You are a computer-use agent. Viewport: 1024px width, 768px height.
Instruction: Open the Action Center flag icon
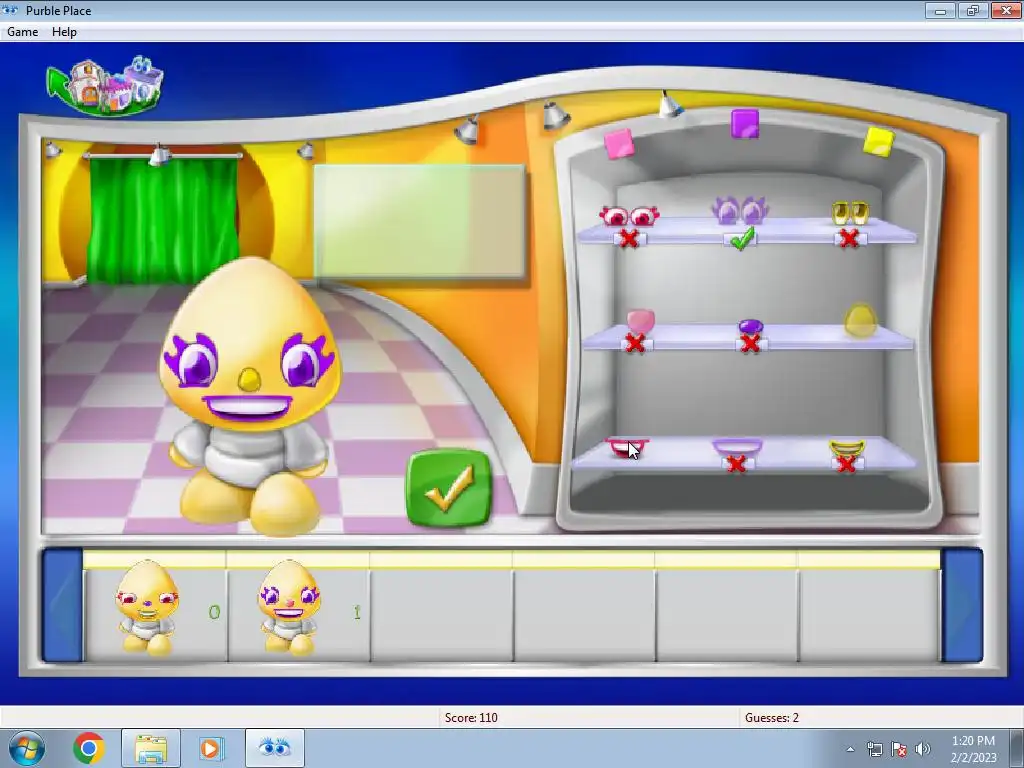[x=899, y=749]
